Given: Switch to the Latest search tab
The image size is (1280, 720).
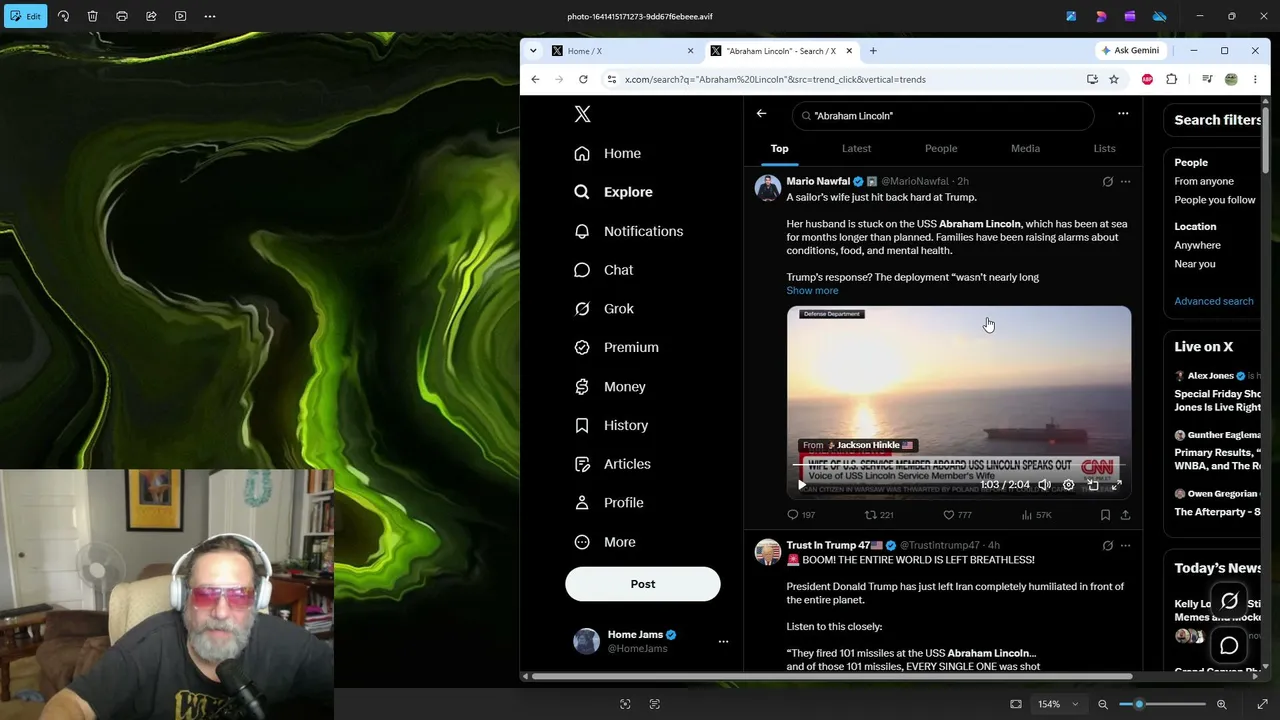Looking at the screenshot, I should (856, 148).
